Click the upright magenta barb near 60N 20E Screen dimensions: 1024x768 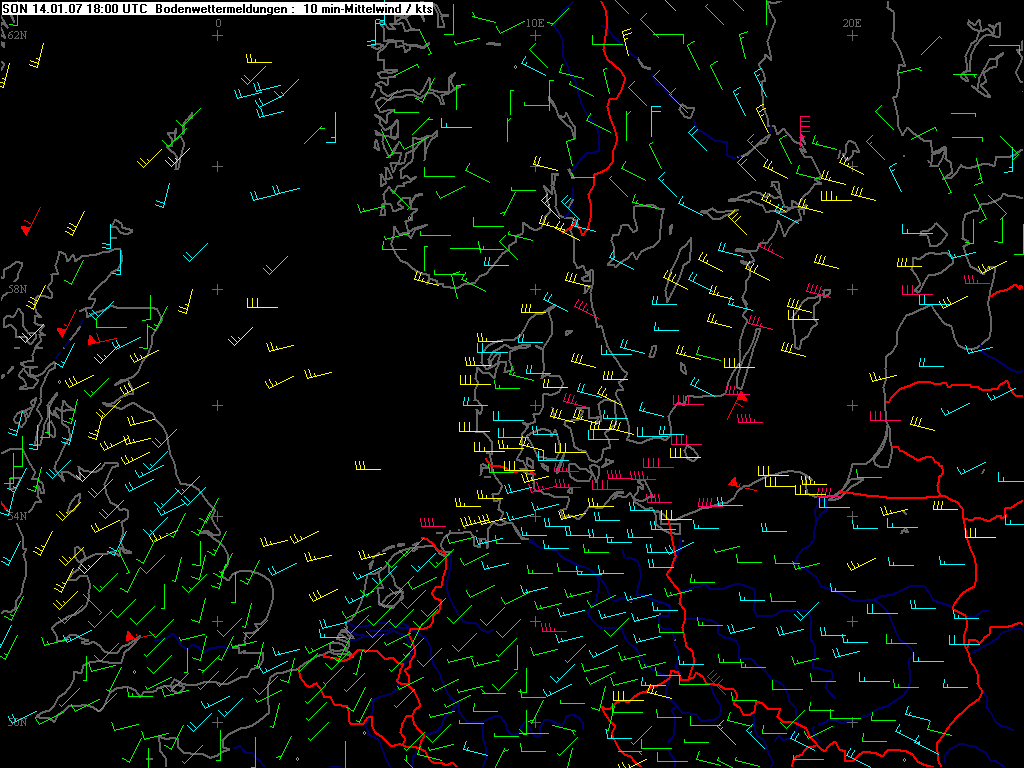[x=803, y=128]
